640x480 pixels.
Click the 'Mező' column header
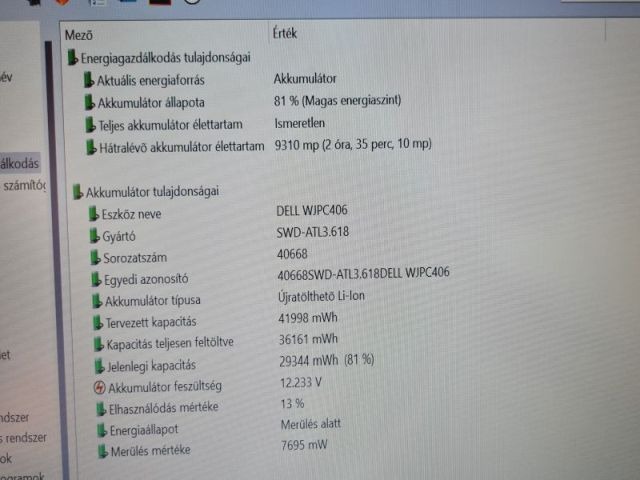[78, 35]
